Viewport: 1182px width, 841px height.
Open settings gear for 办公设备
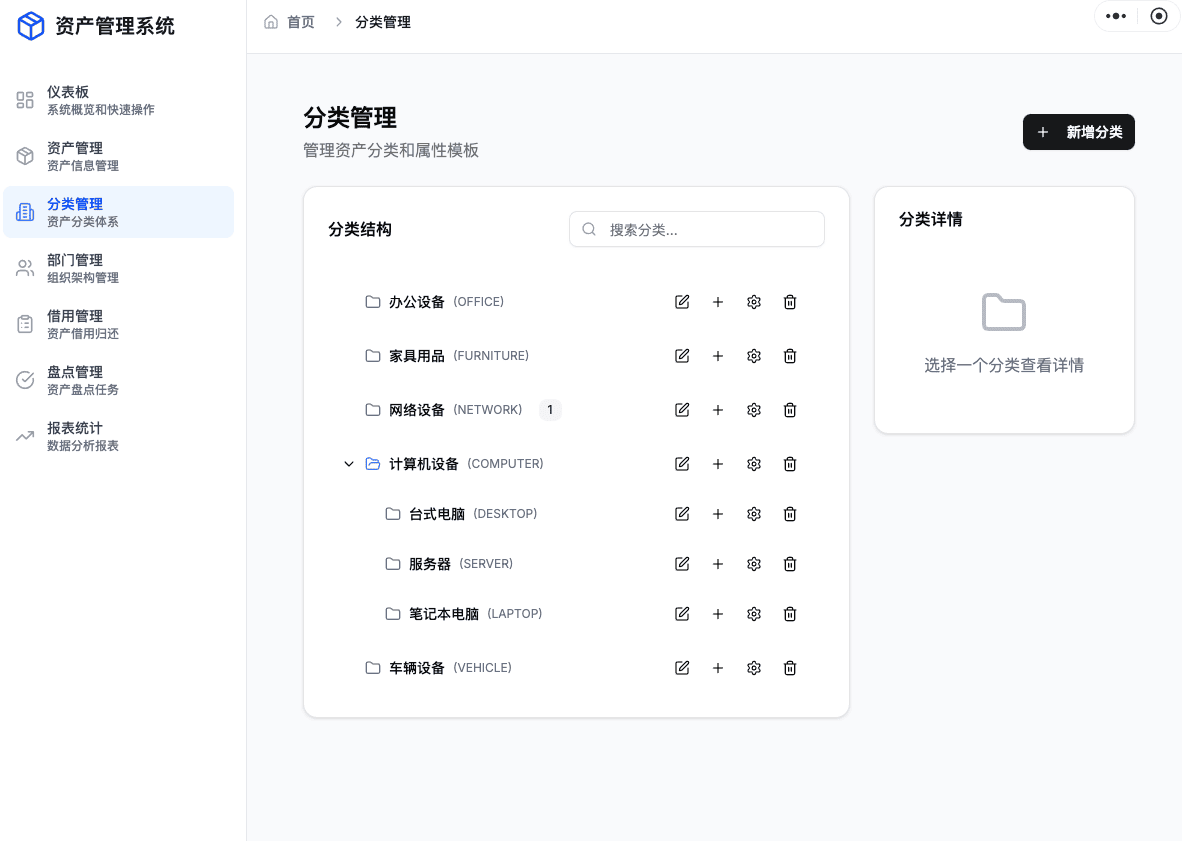point(754,302)
